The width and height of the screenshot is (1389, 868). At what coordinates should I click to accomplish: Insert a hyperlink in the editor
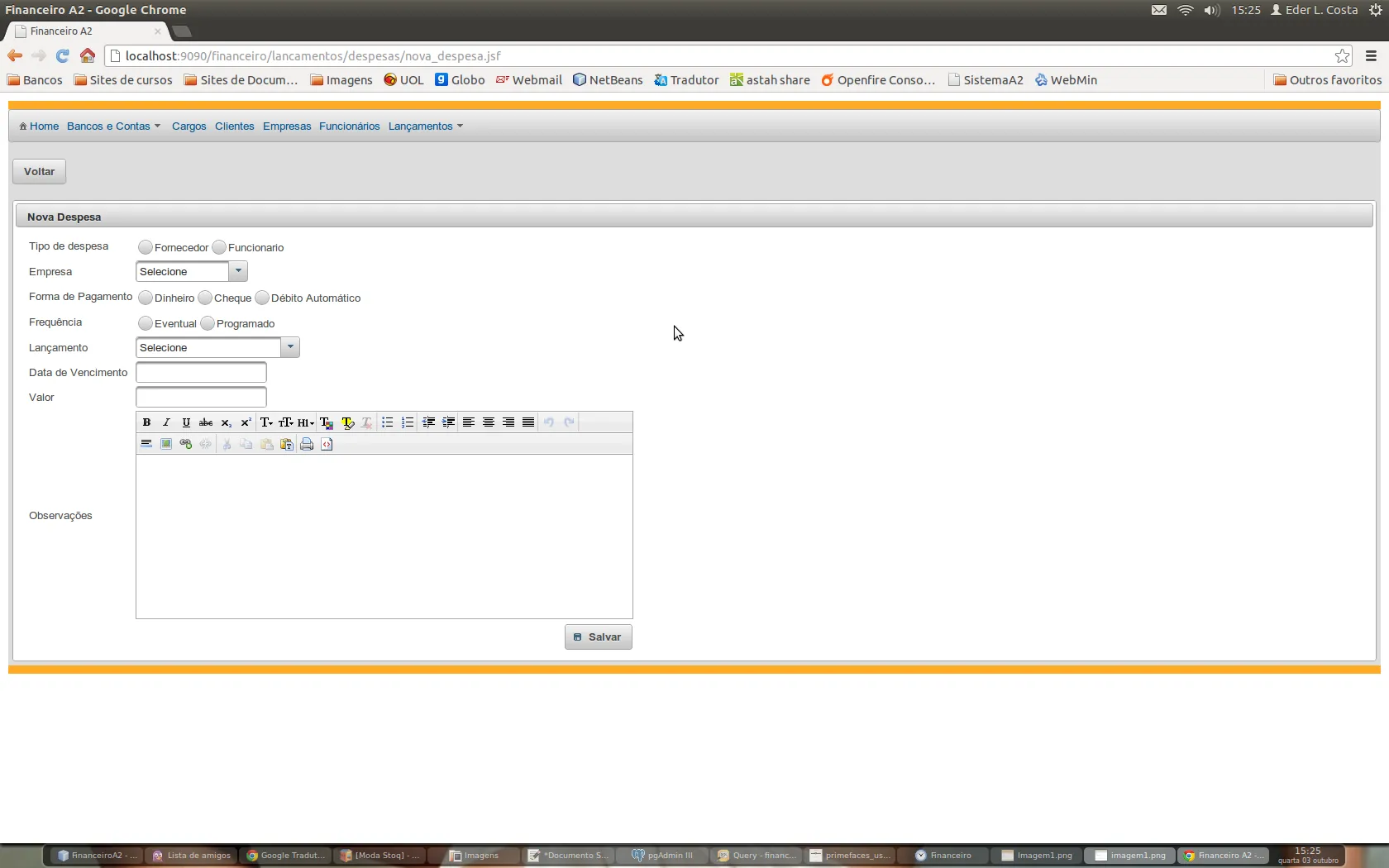point(186,444)
